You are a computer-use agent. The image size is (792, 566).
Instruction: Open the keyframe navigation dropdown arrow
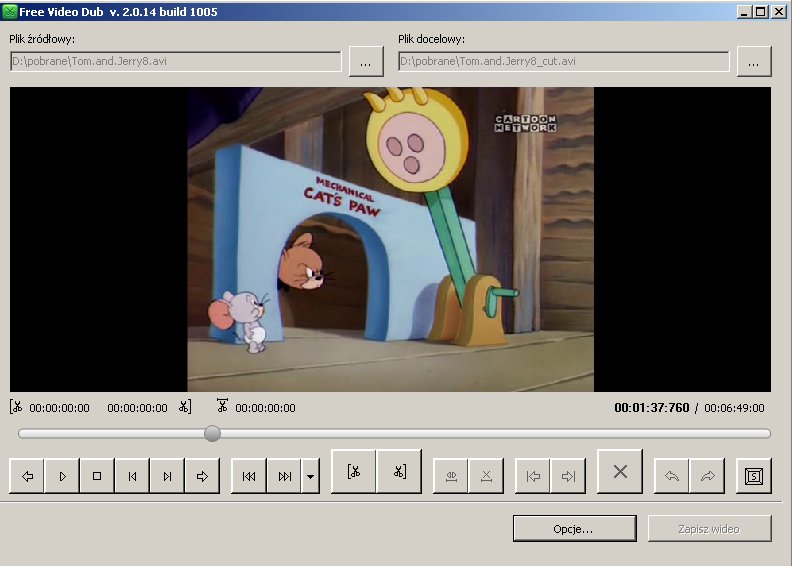tap(310, 476)
